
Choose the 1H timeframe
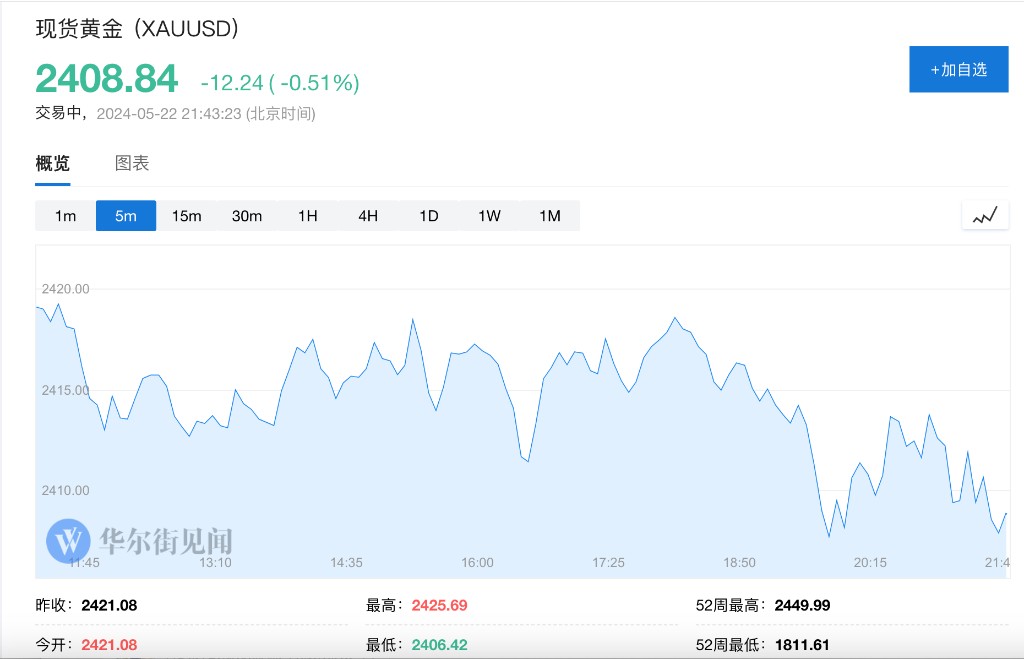307,216
